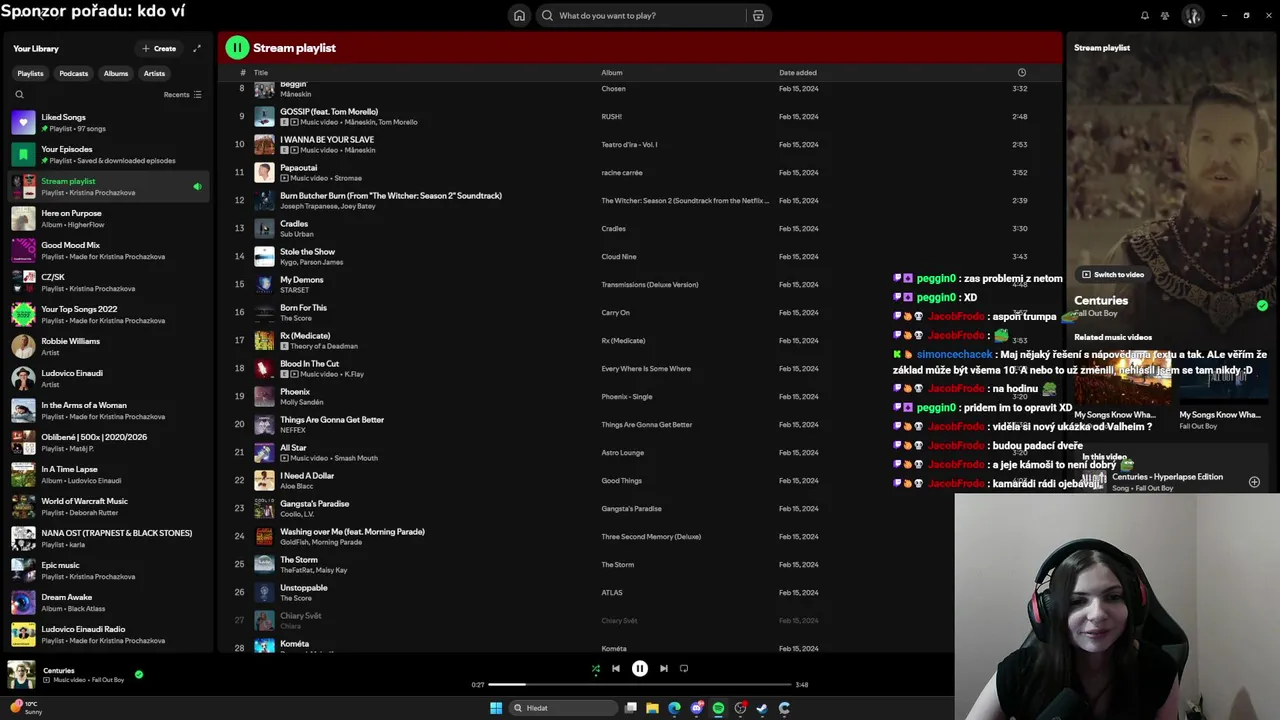
Task: Open album link Cloud Nine
Action: point(619,256)
